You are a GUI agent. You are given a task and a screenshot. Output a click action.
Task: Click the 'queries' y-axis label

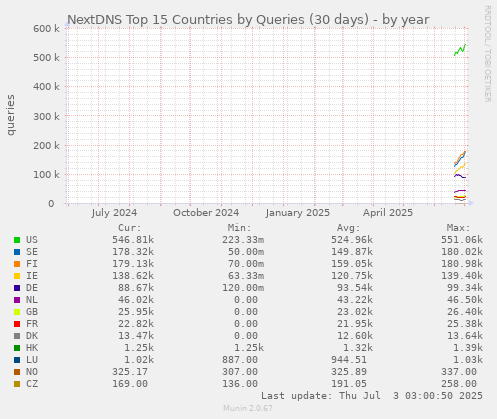(11, 115)
